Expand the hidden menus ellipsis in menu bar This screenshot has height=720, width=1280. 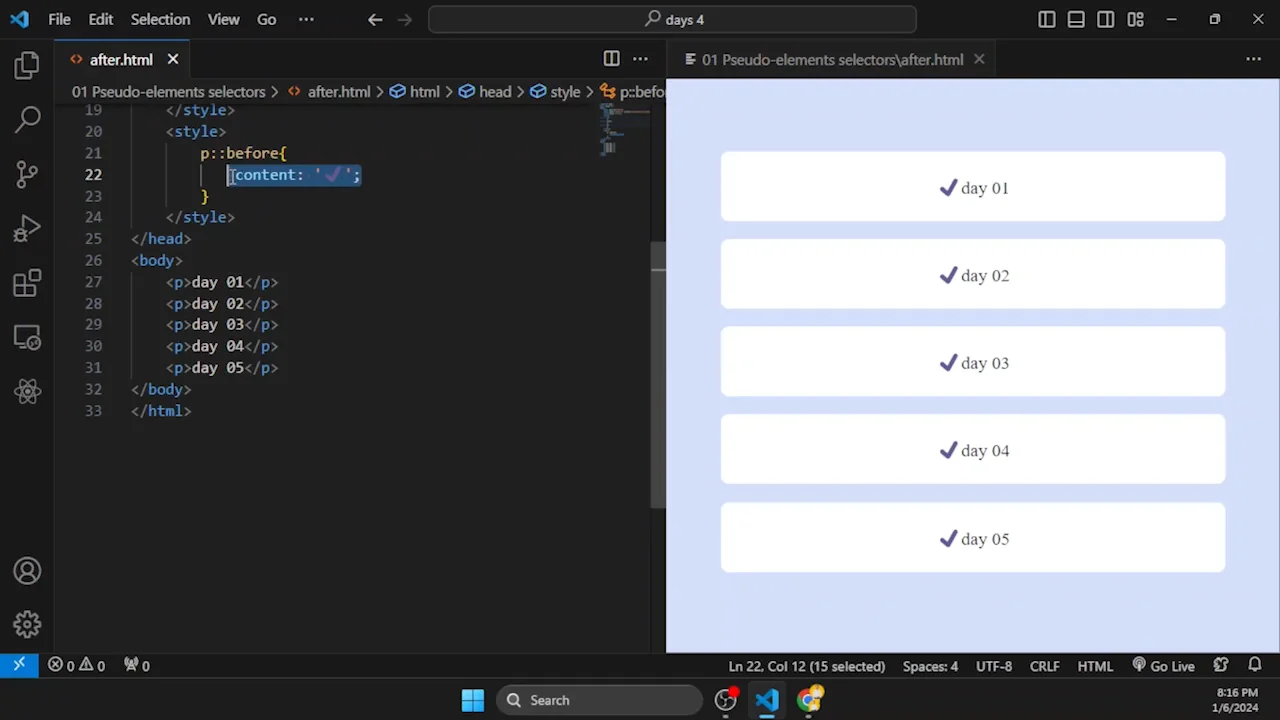[x=306, y=19]
